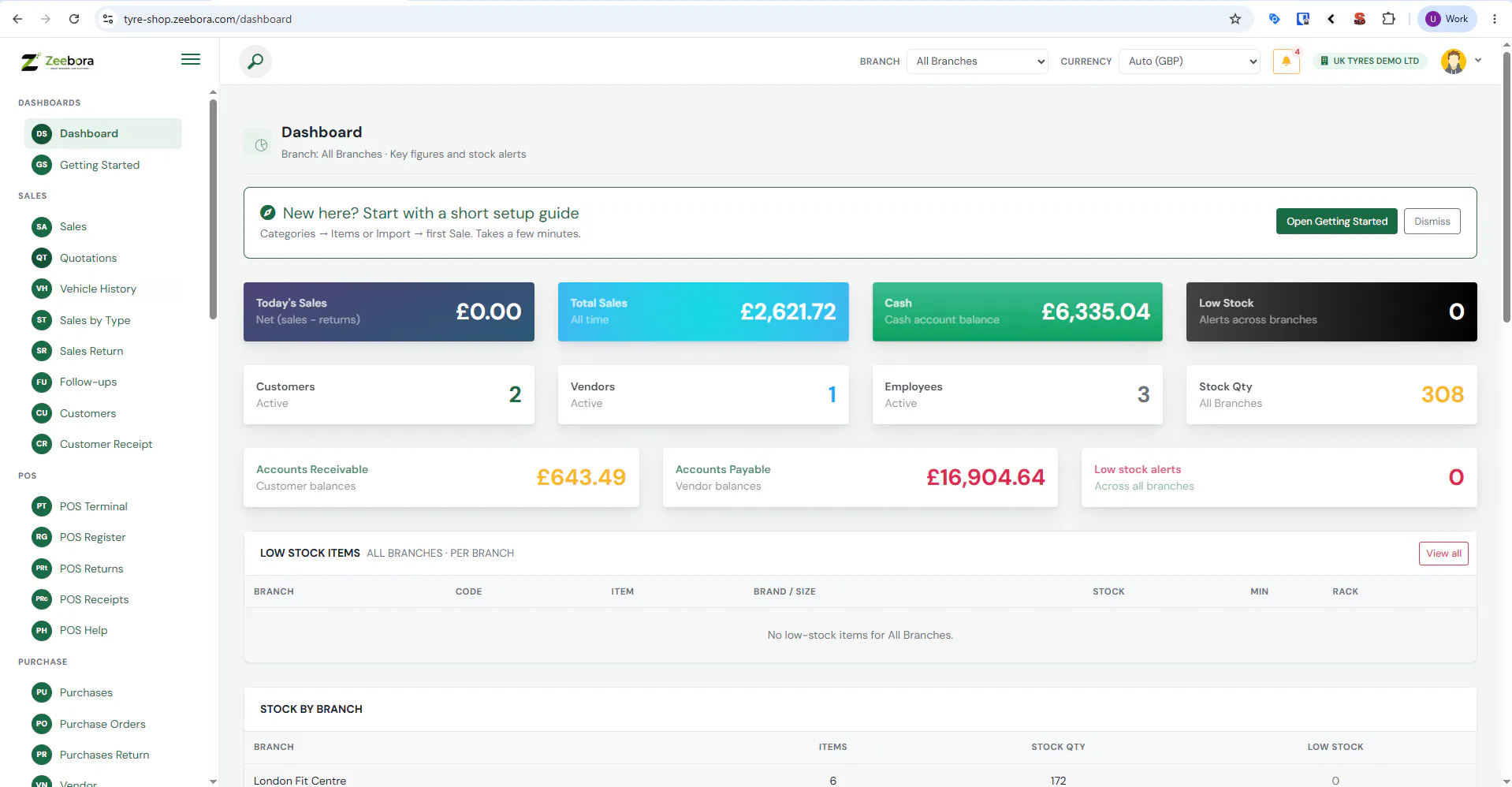Bookmark page with the star icon
Viewport: 1512px width, 787px height.
tap(1235, 19)
